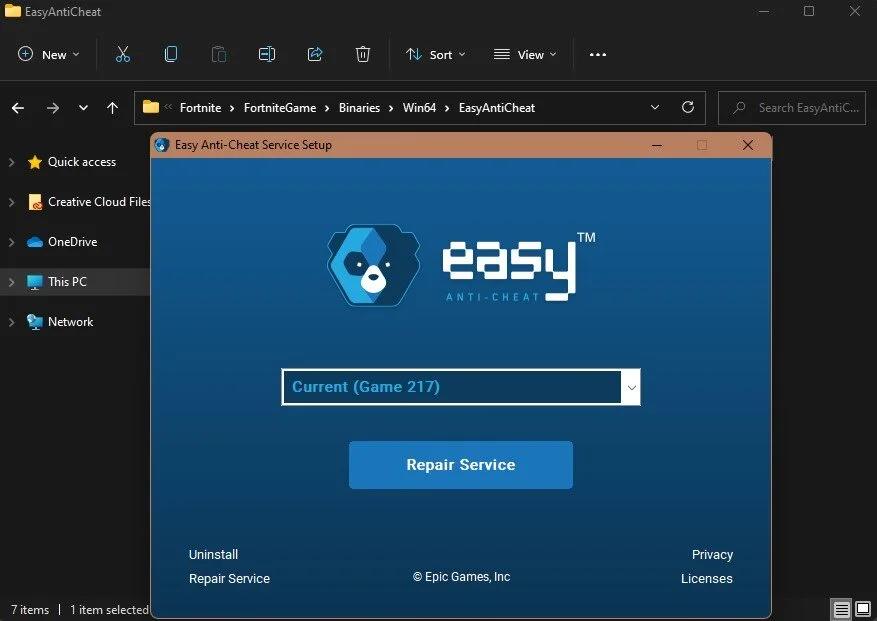Switch to the details view layout icon

841,608
